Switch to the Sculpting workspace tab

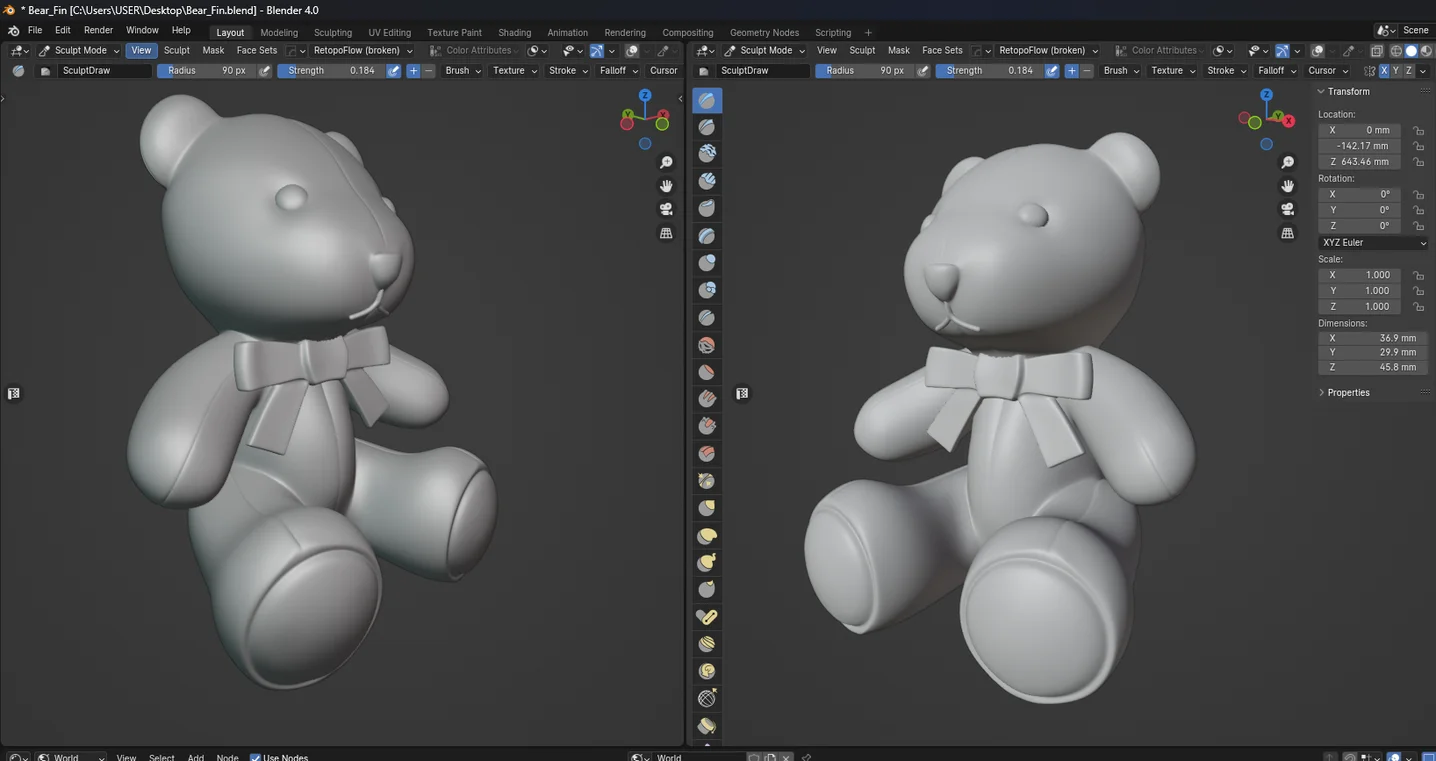pos(333,33)
